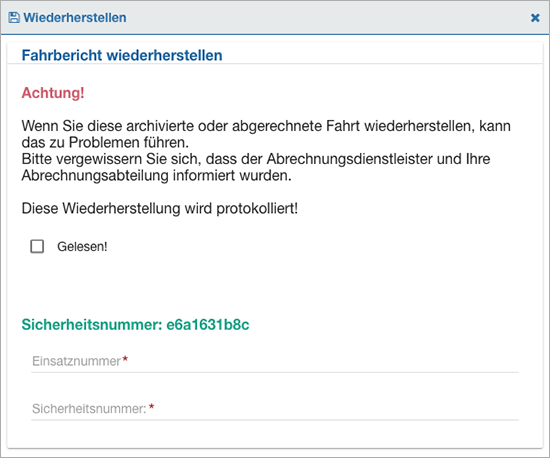Click the floppy disk icon beside Wiederherstellen
Viewport: 550px width, 458px height.
pyautogui.click(x=14, y=18)
